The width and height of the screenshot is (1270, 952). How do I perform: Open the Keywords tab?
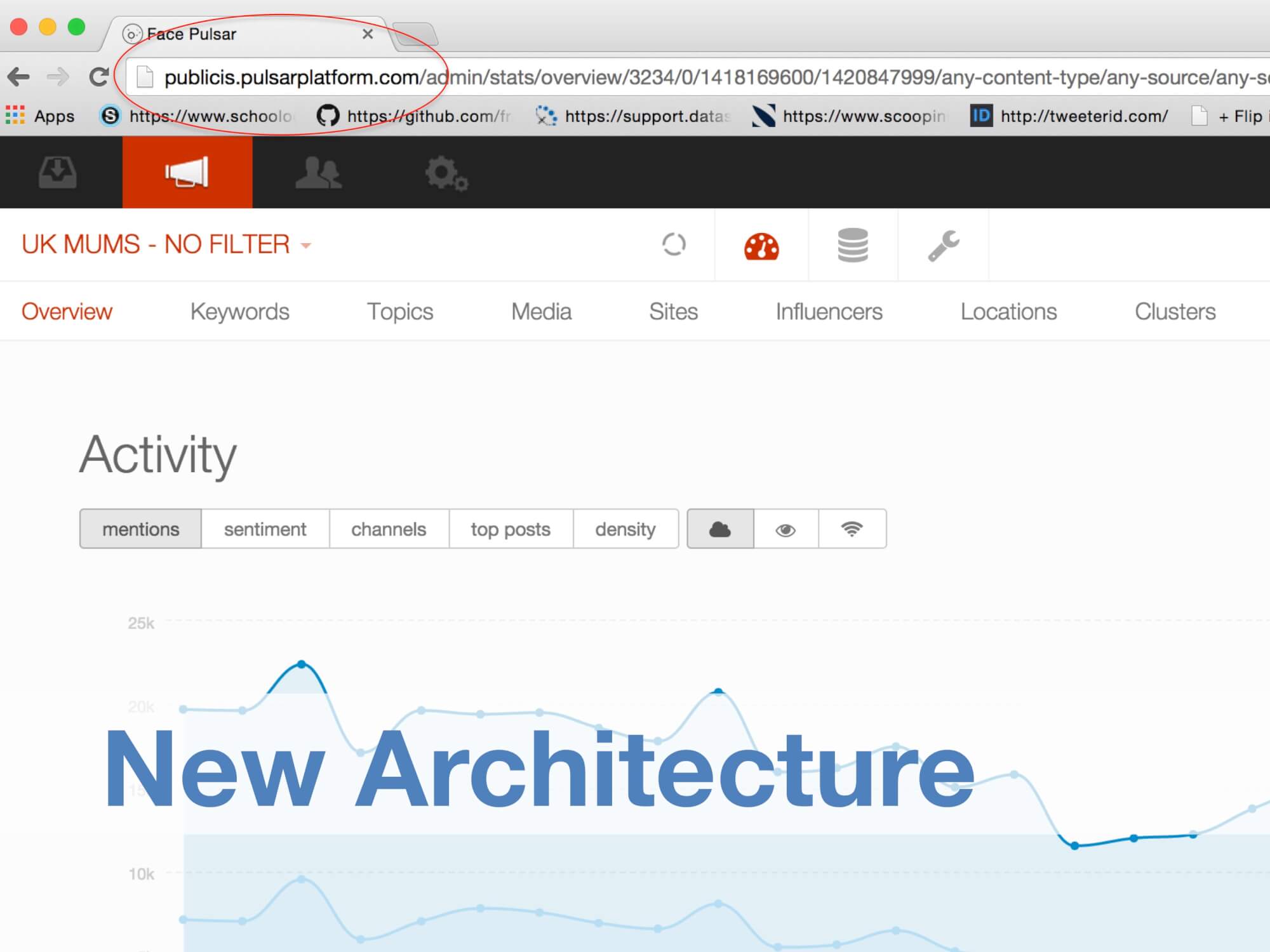239,312
